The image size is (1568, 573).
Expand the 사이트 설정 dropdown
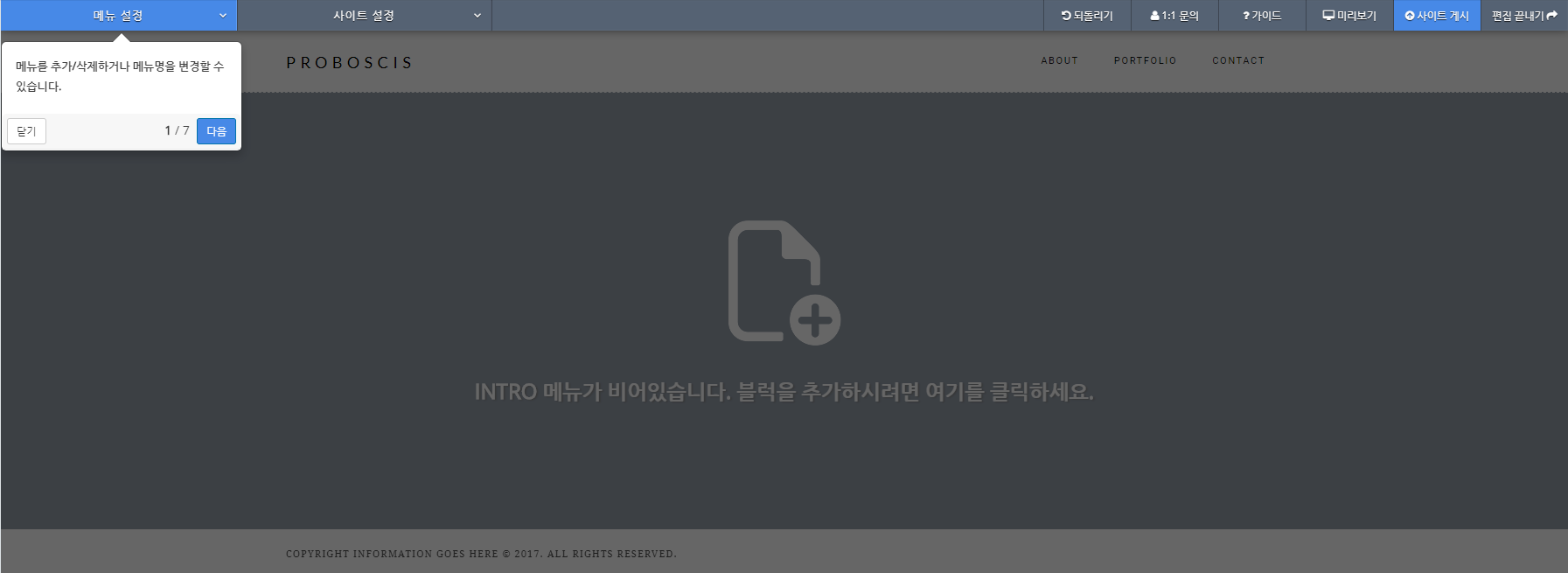pos(365,16)
